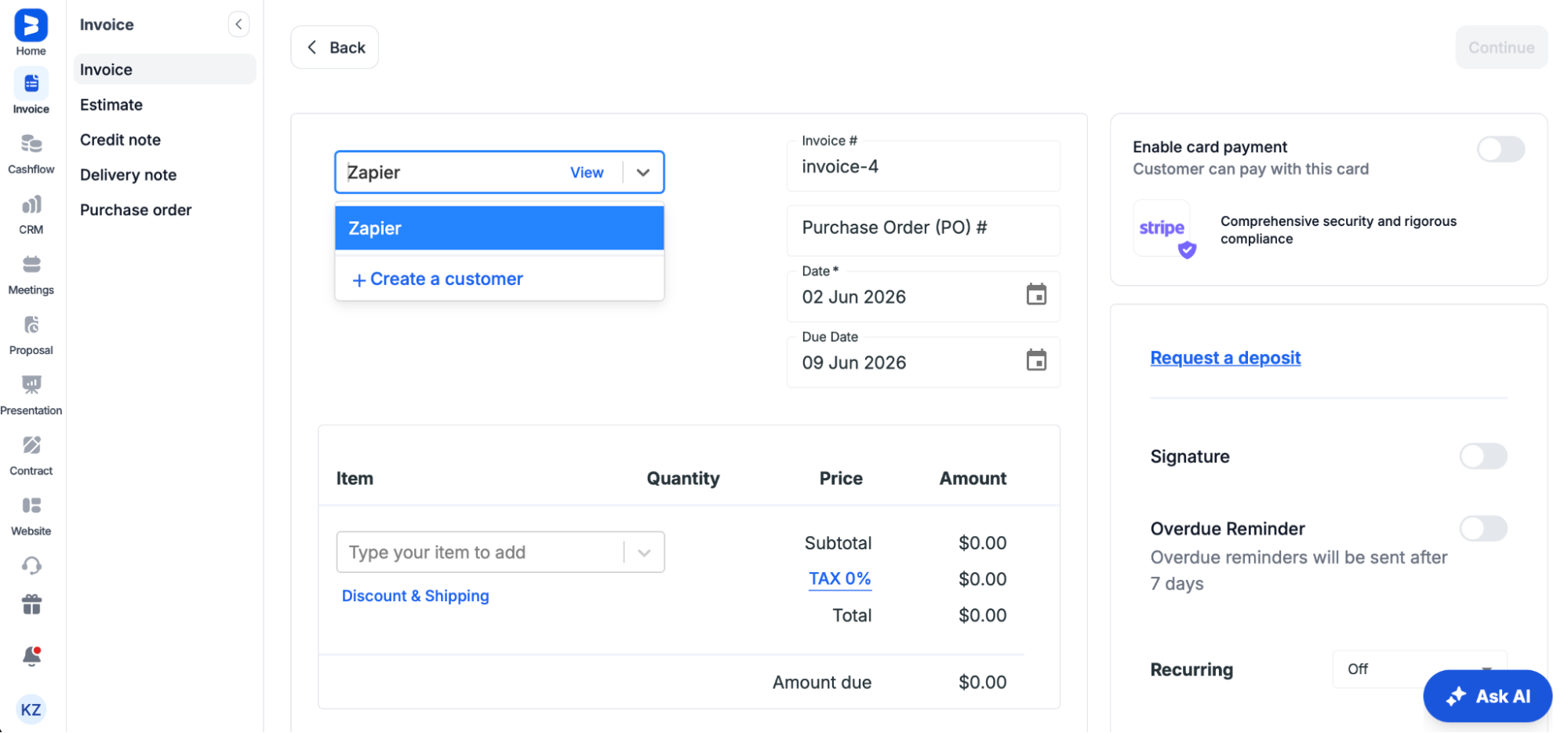1568x733 pixels.
Task: Click the Due Date field 09 Jun 2026
Action: [x=923, y=363]
